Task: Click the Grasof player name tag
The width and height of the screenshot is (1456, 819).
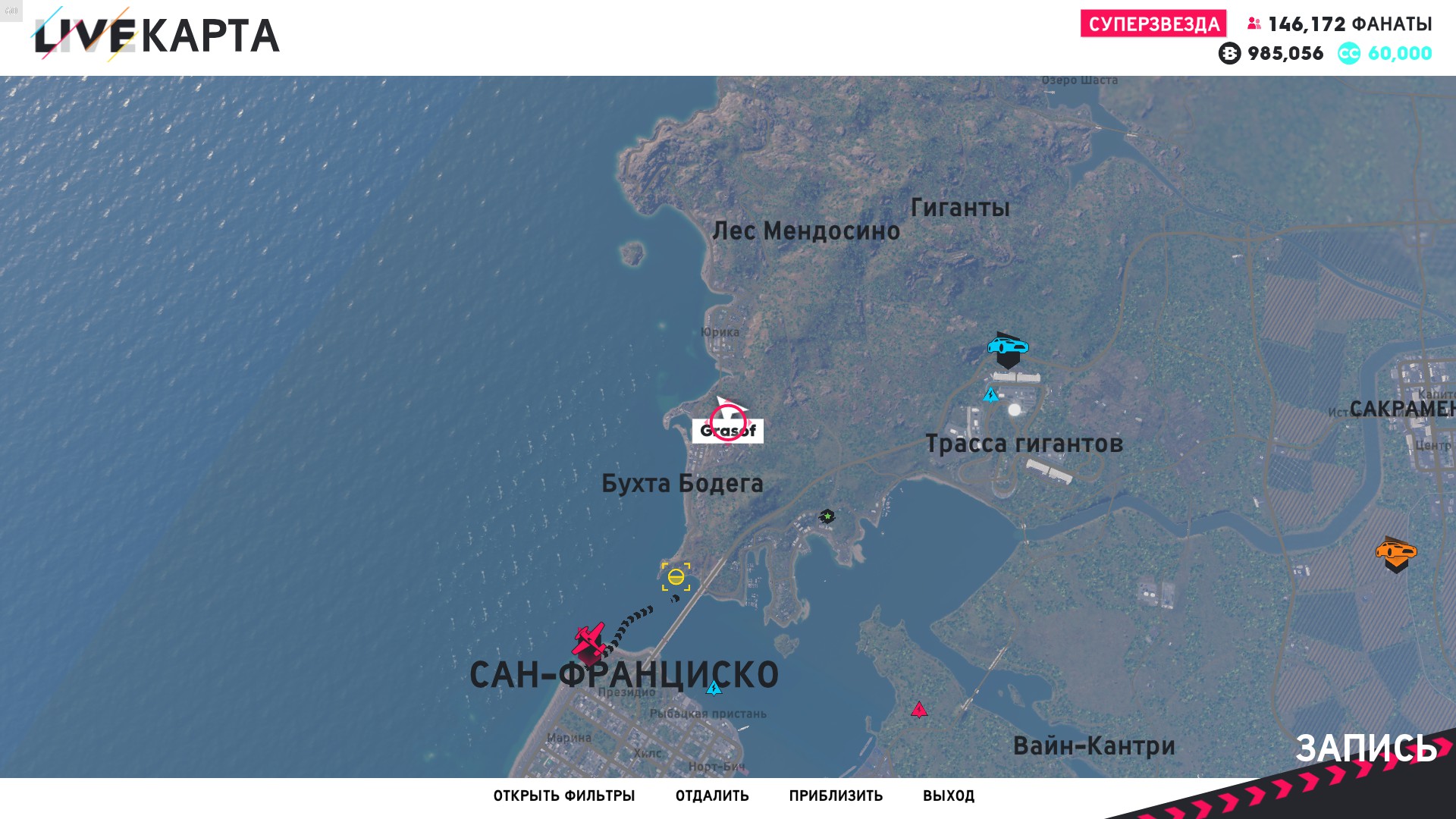Action: coord(728,431)
